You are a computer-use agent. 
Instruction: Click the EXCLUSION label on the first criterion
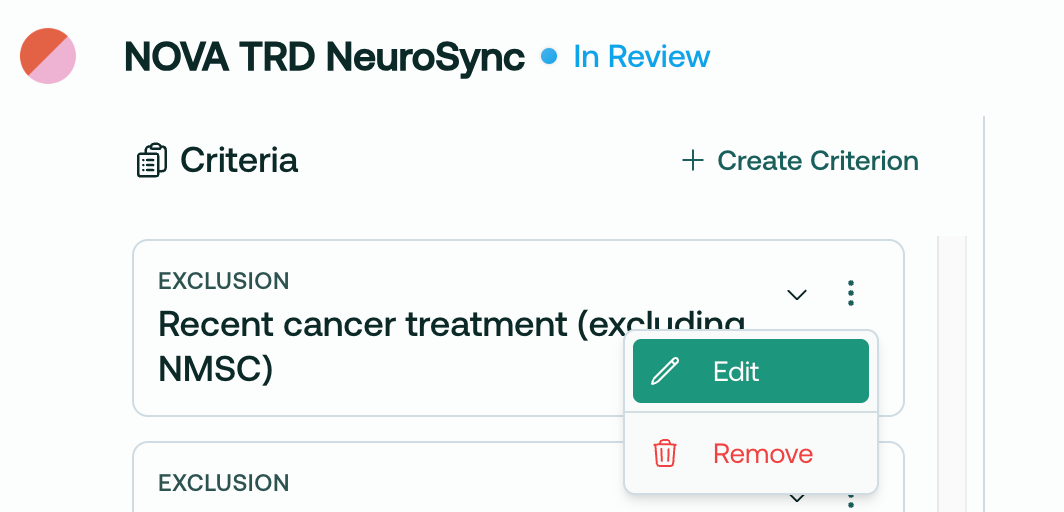(224, 281)
